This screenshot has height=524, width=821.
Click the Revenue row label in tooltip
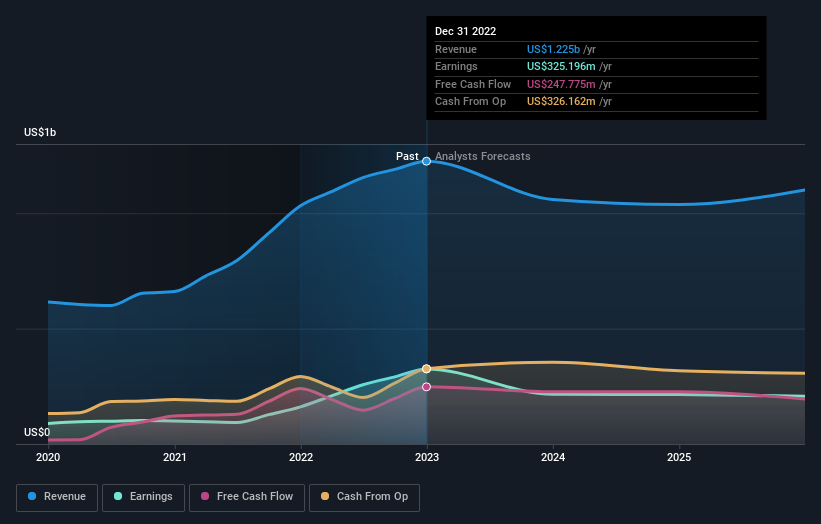(x=456, y=49)
